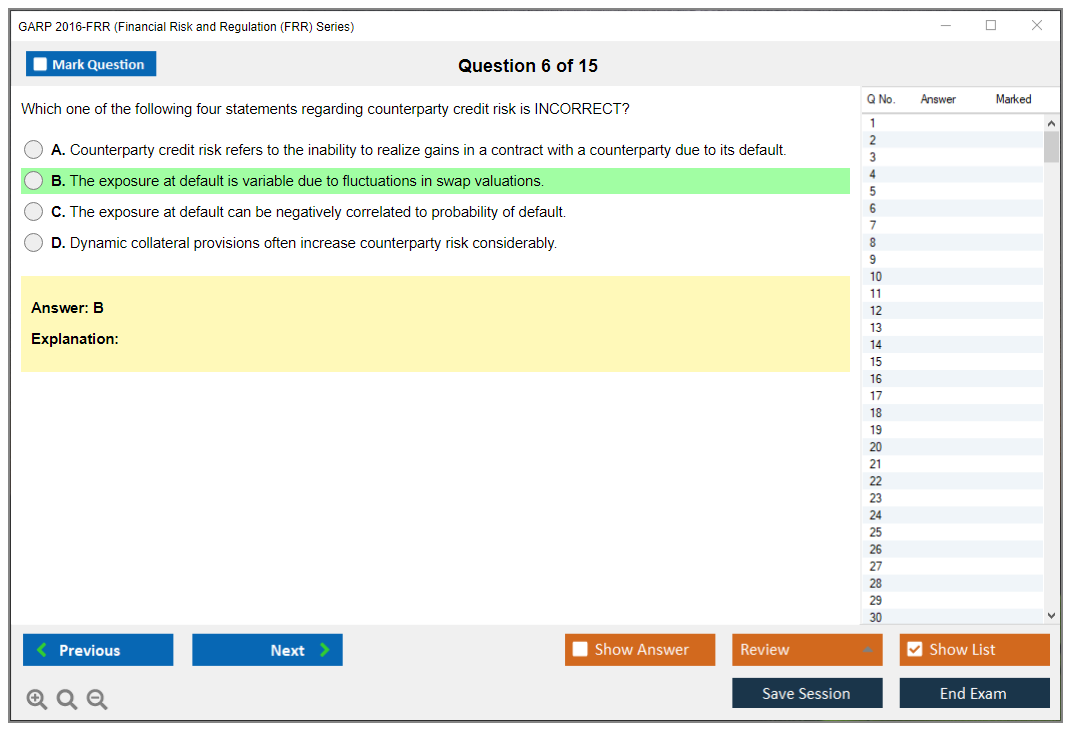Click the reset zoom magnifier icon
The width and height of the screenshot is (1075, 735).
(x=67, y=700)
